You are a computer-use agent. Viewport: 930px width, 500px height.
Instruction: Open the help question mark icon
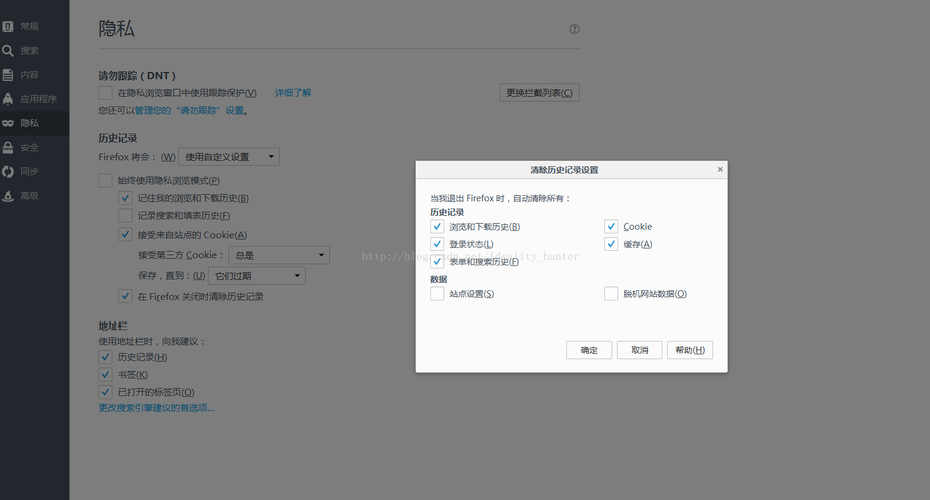coord(574,29)
